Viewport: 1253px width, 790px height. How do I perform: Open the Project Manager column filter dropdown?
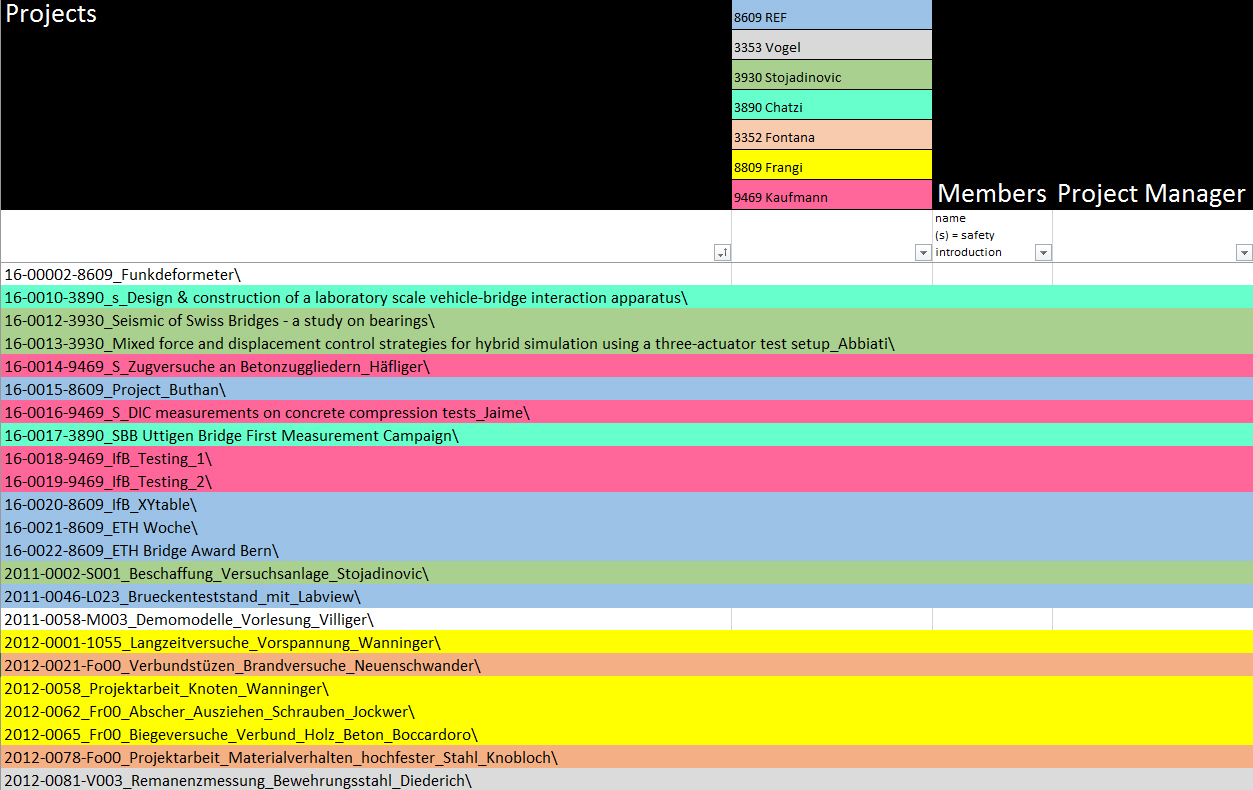[x=1244, y=253]
